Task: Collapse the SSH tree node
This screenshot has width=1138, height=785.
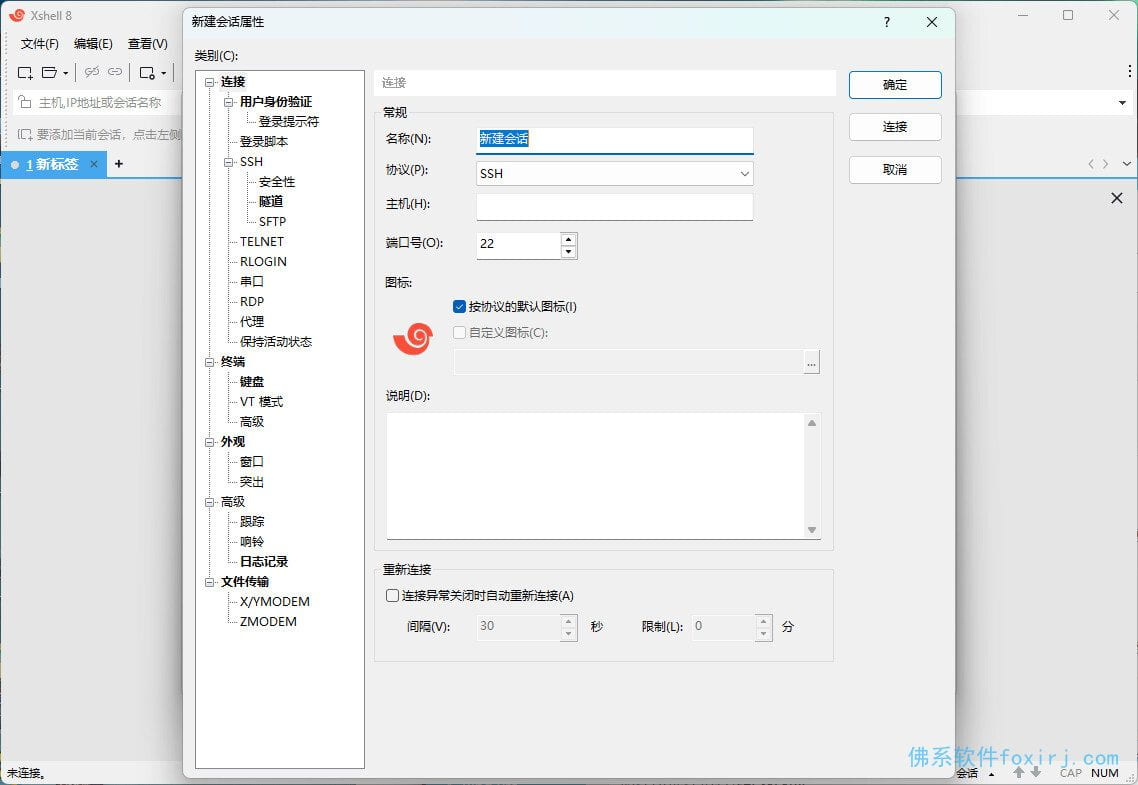Action: click(x=229, y=162)
